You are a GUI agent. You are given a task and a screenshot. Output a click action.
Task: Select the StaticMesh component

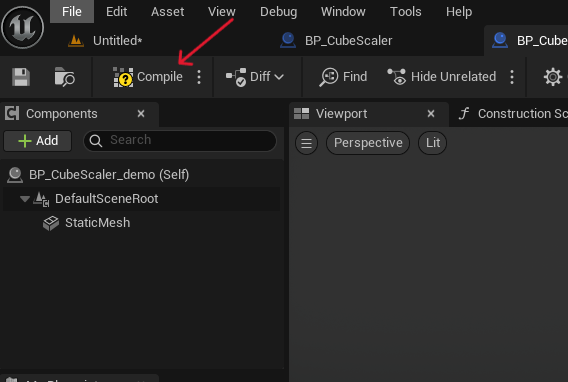pos(97,223)
